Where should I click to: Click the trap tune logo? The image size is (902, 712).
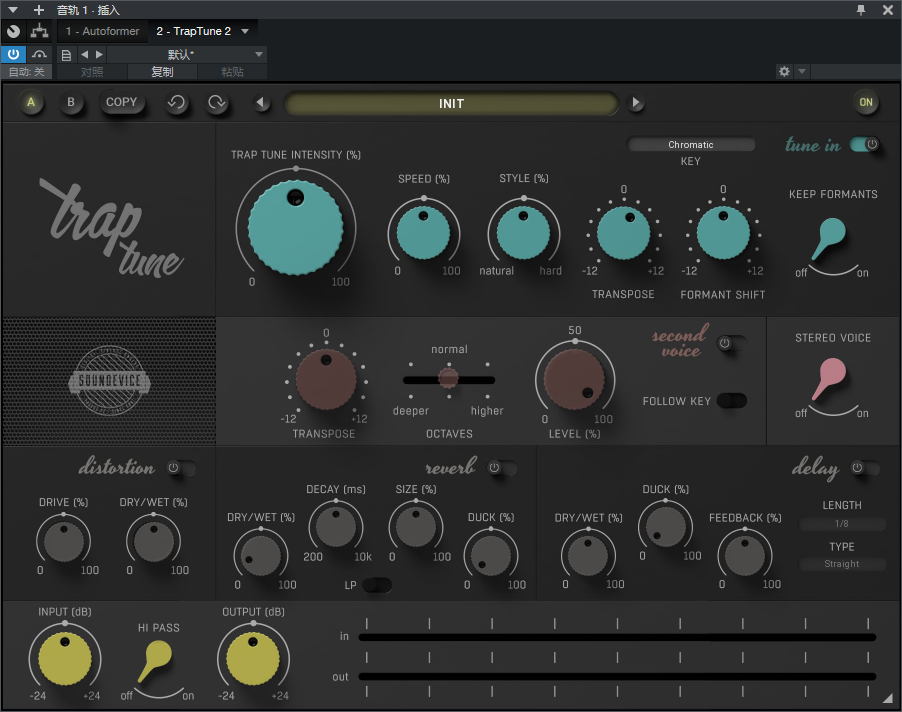(112, 228)
